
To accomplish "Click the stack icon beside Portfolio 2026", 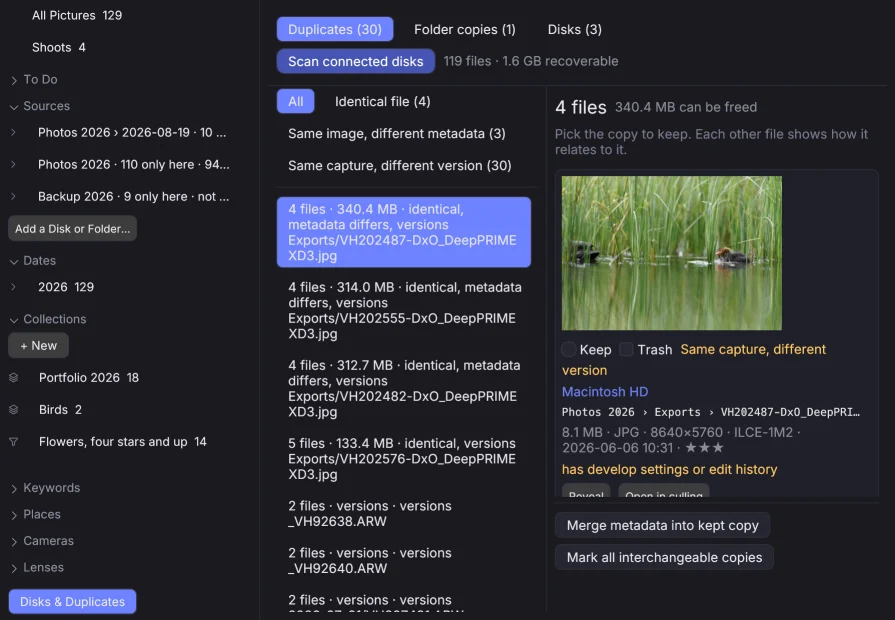I will pyautogui.click(x=14, y=377).
